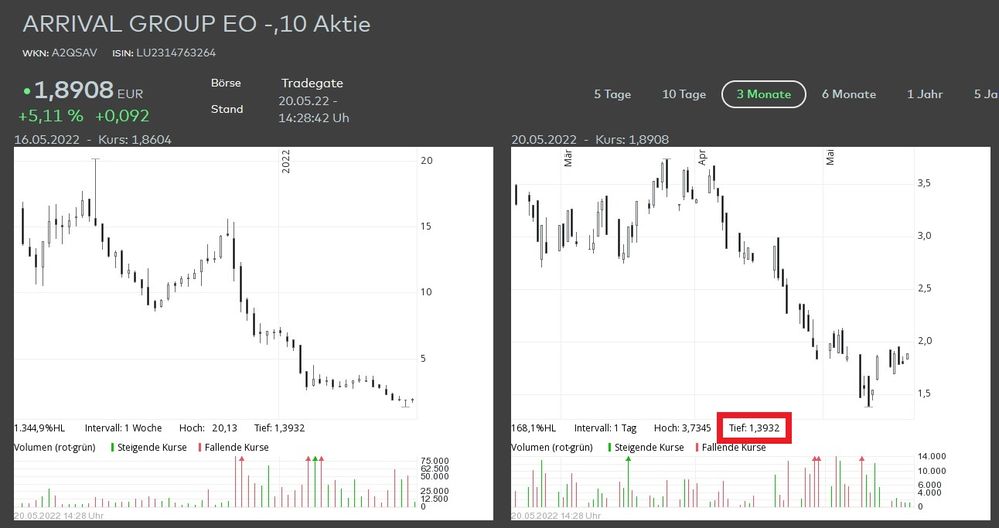
Task: Click the Tradegate exchange name
Action: [x=312, y=83]
